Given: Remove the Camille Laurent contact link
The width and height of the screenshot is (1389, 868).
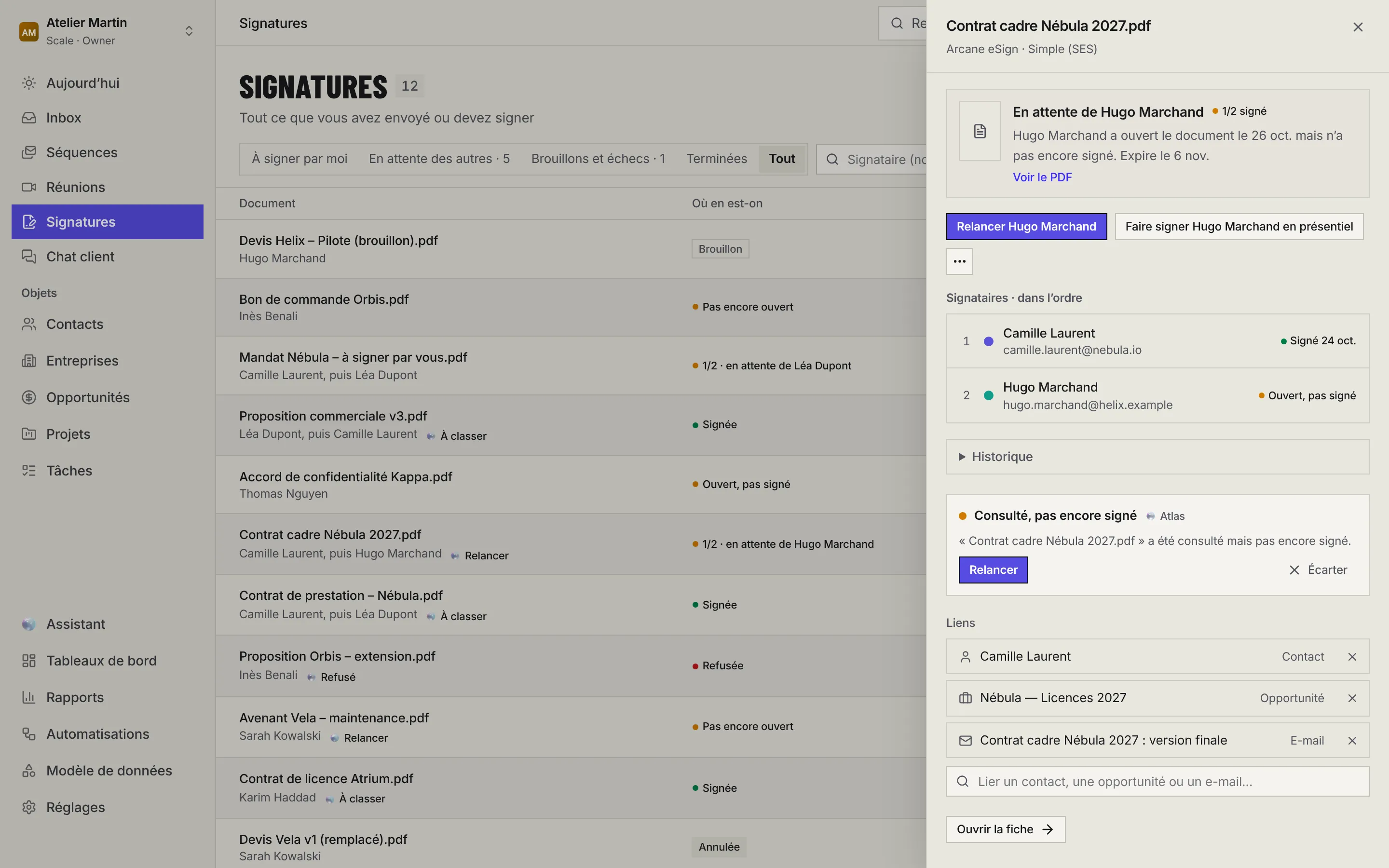Looking at the screenshot, I should pos(1352,657).
